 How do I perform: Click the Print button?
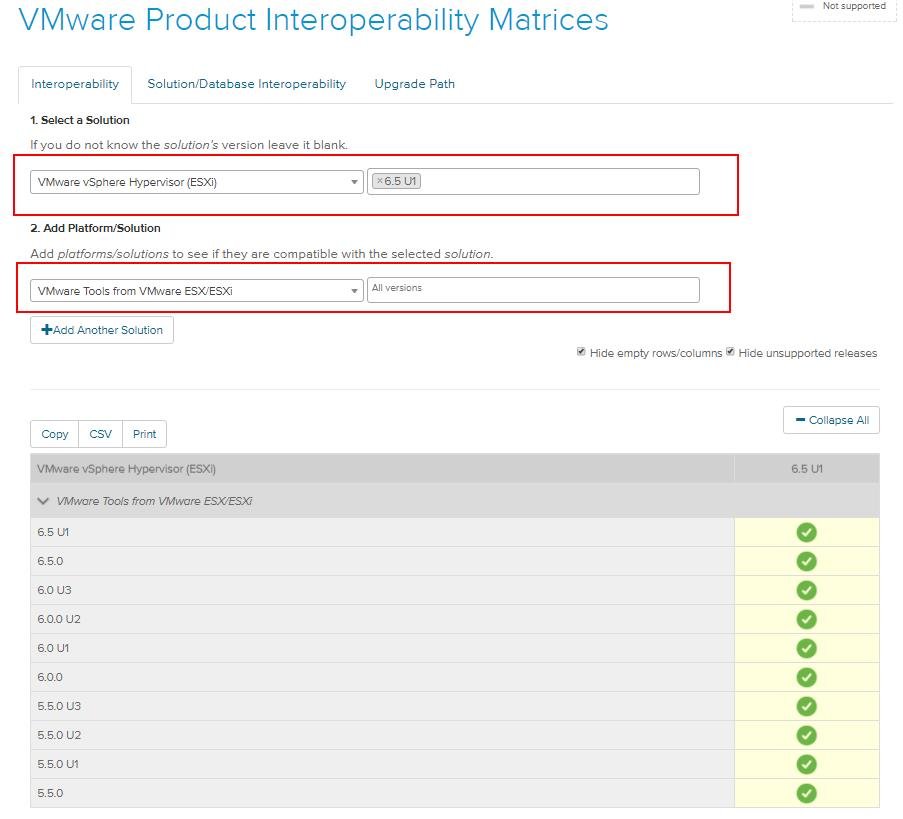(x=145, y=434)
